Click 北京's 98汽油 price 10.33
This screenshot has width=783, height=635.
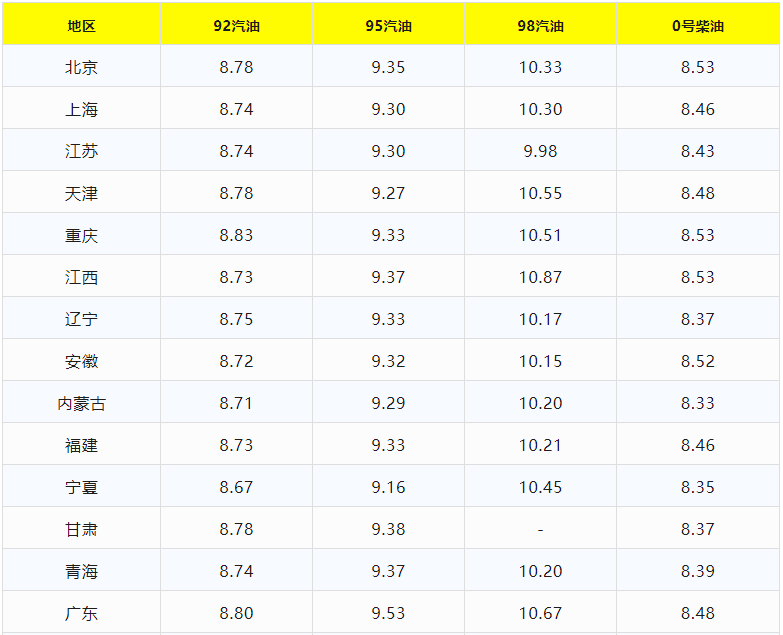[540, 67]
